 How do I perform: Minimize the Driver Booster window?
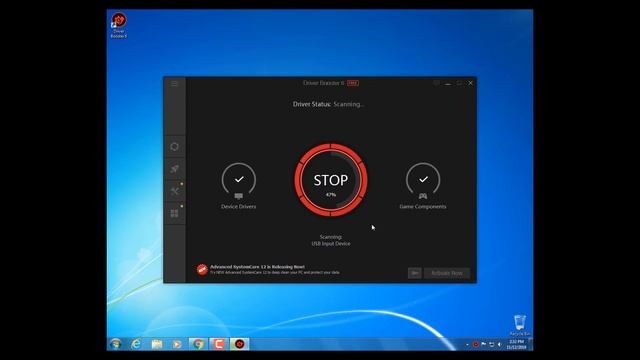[448, 83]
